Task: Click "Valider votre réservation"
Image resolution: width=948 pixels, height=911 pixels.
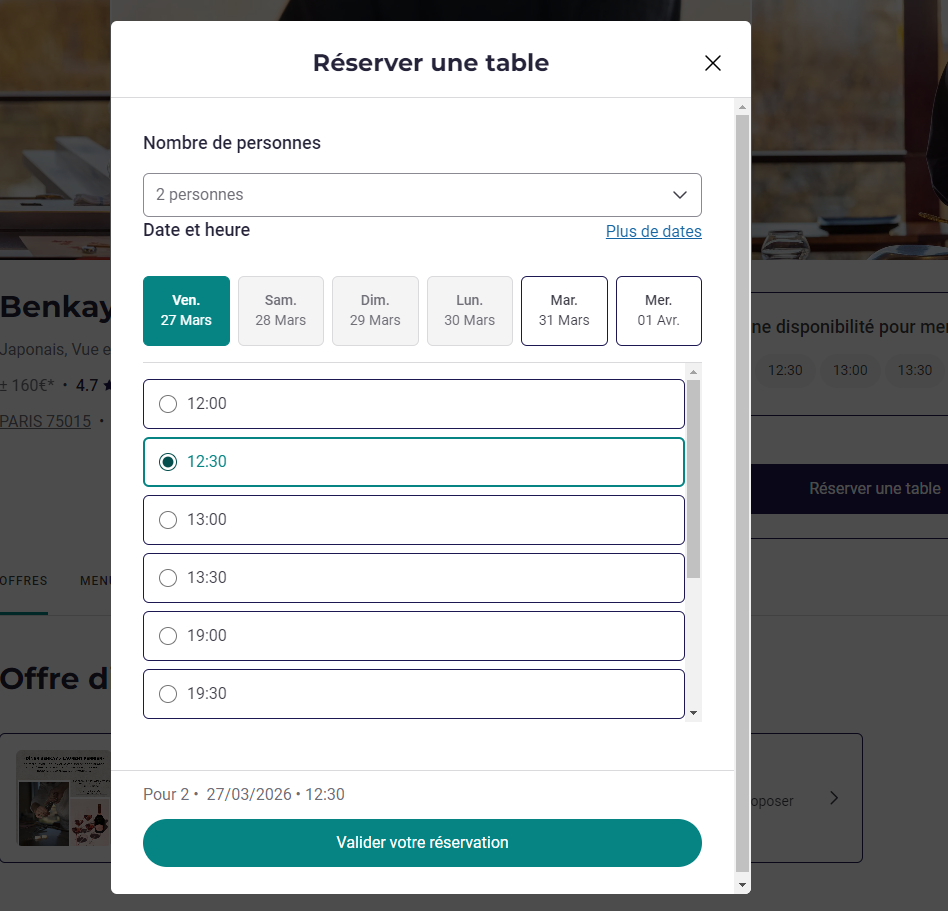Action: coord(422,843)
